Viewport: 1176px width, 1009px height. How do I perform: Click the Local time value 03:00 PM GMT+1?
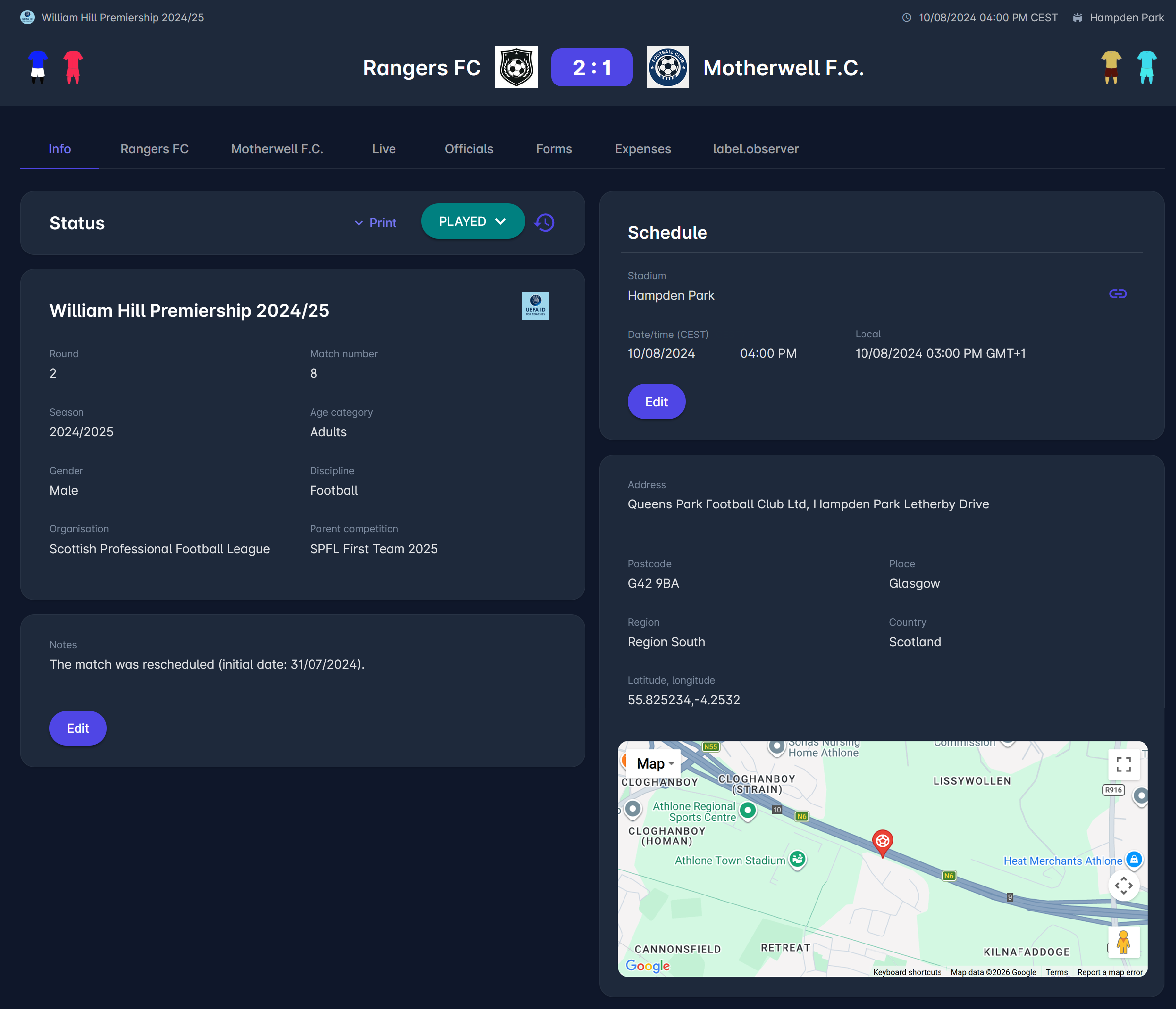[x=941, y=353]
